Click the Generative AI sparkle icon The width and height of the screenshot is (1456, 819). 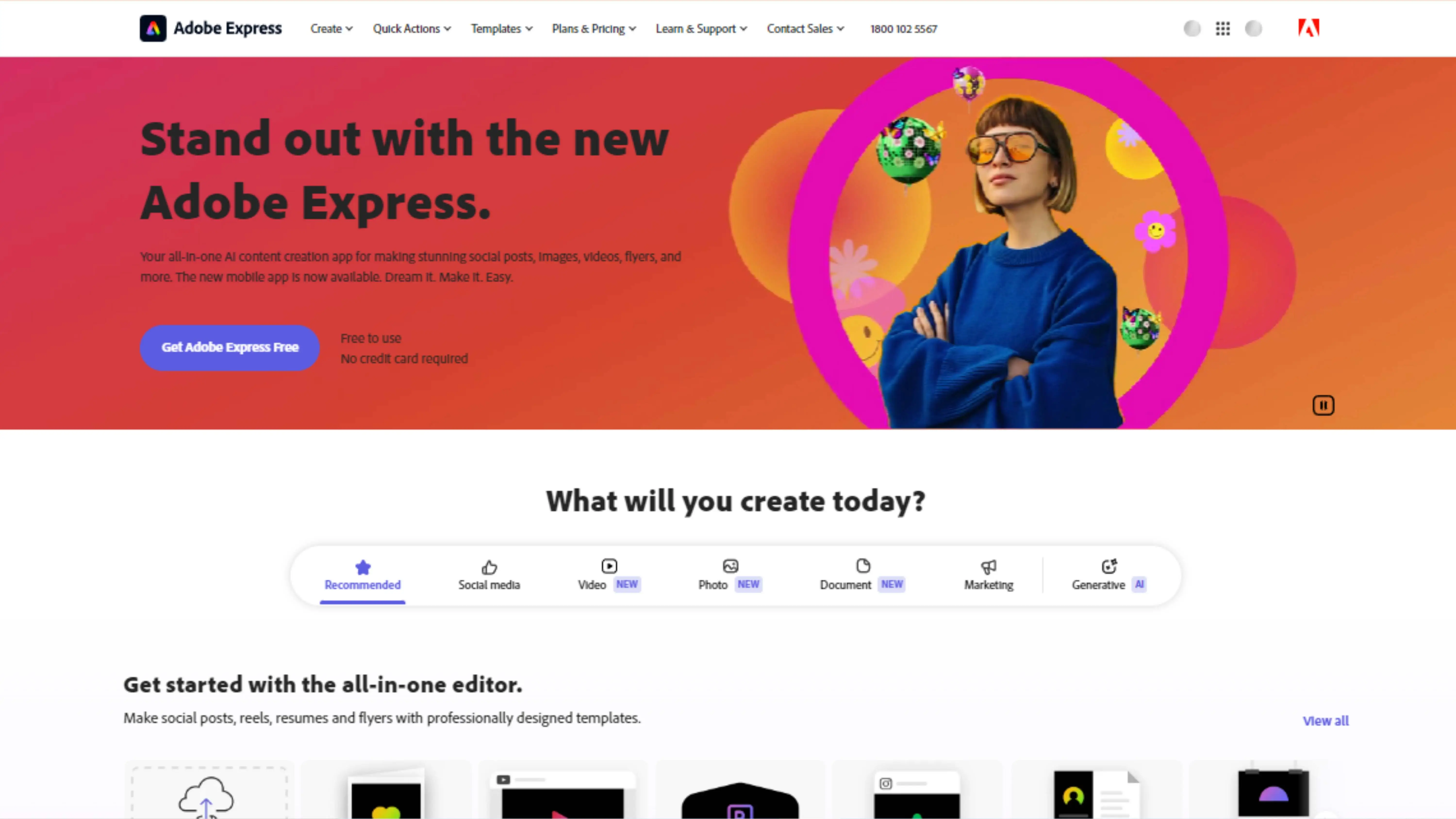(x=1109, y=566)
